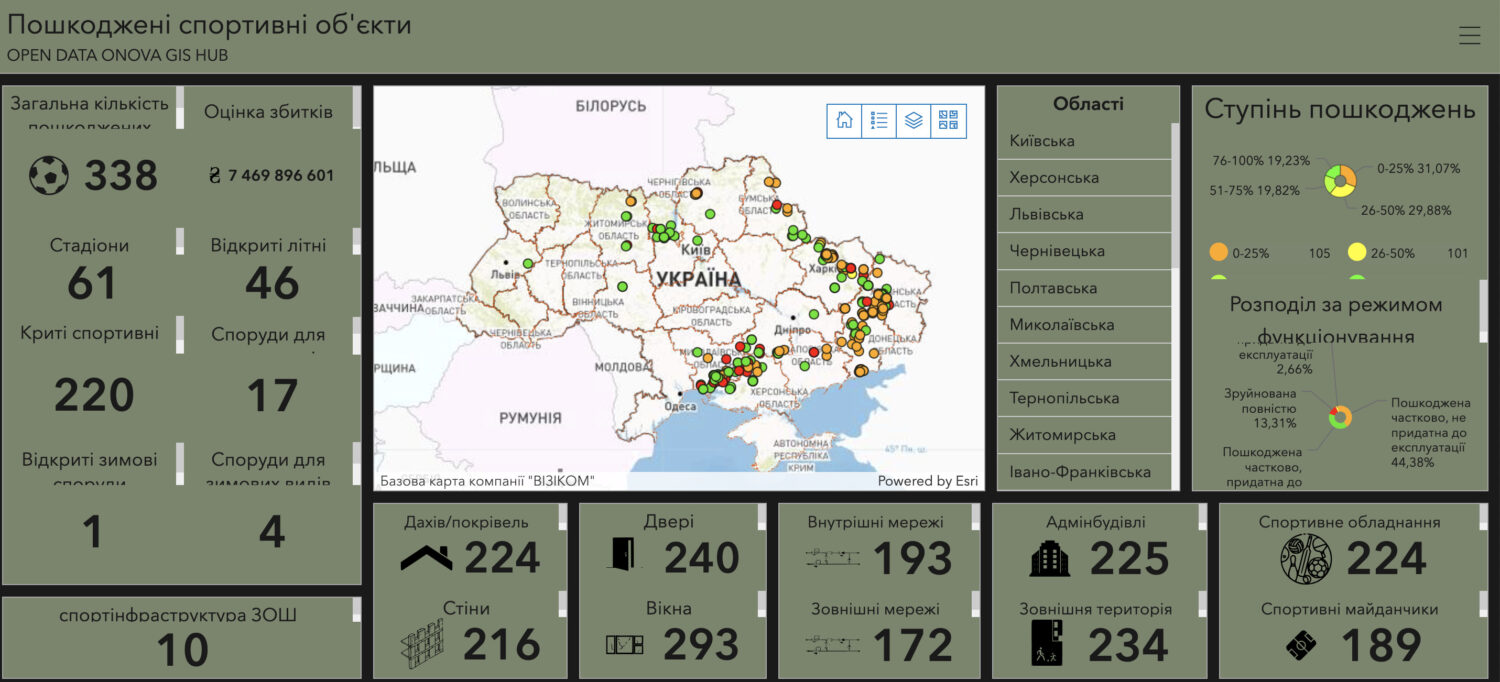Click the Одеса city label on the map

[x=680, y=406]
